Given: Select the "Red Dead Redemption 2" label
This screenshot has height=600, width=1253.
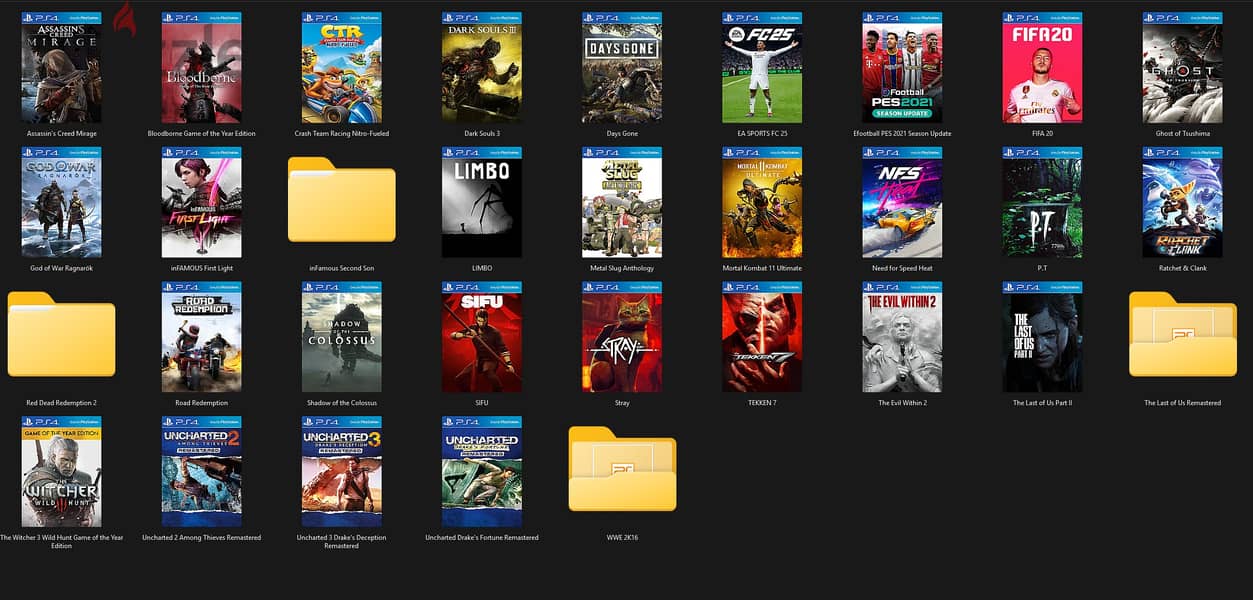Looking at the screenshot, I should point(61,403).
